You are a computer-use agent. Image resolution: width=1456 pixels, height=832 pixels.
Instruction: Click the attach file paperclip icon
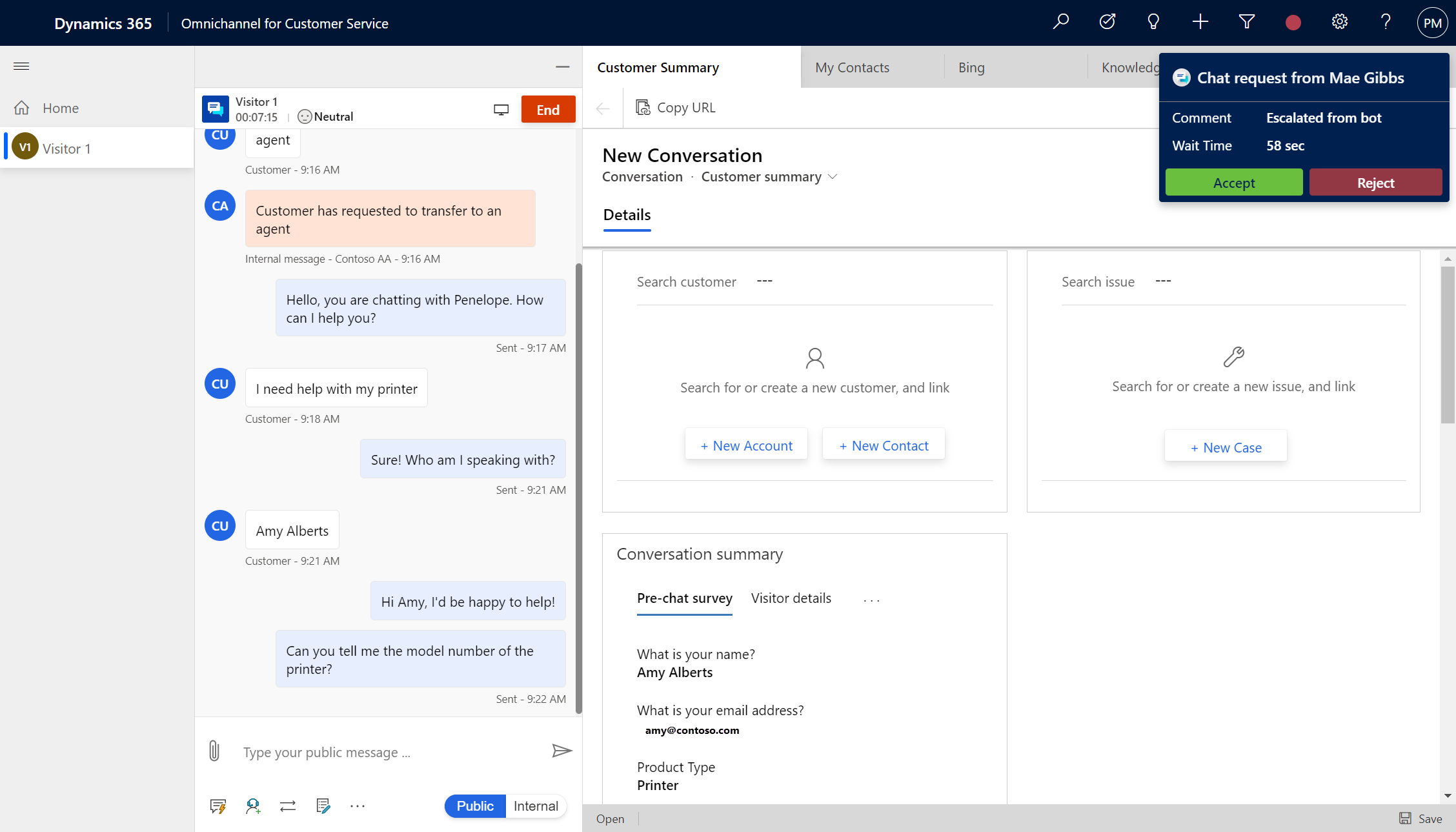coord(214,751)
